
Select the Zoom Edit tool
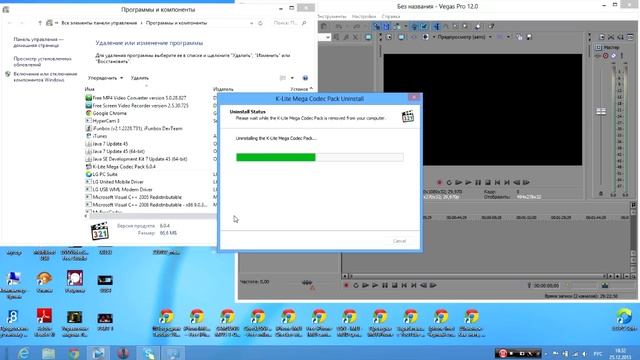pos(466,27)
